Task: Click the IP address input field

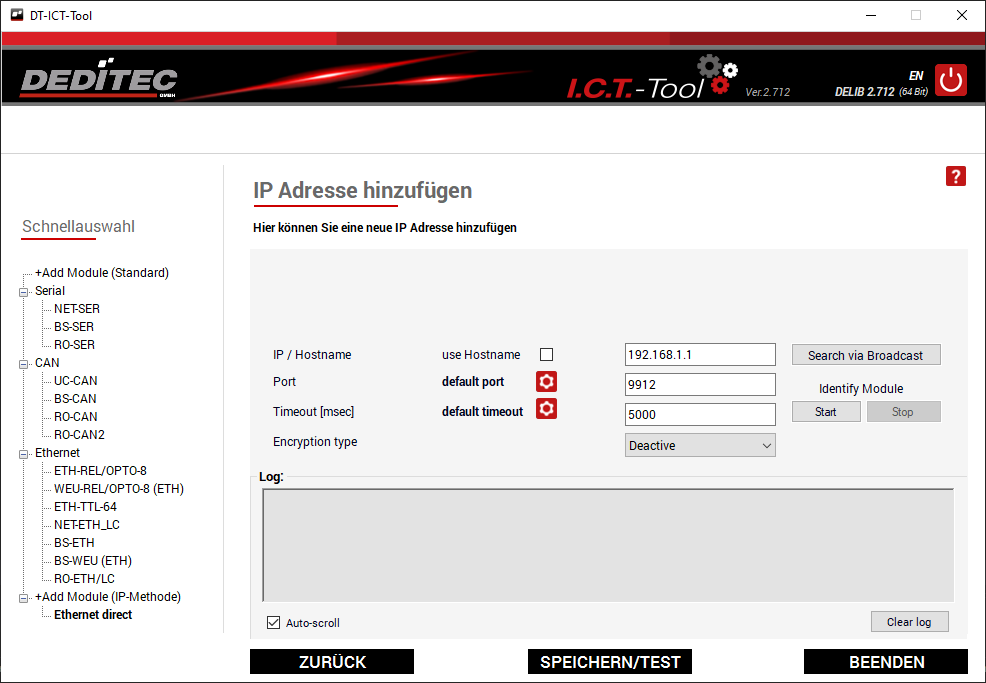Action: 700,355
